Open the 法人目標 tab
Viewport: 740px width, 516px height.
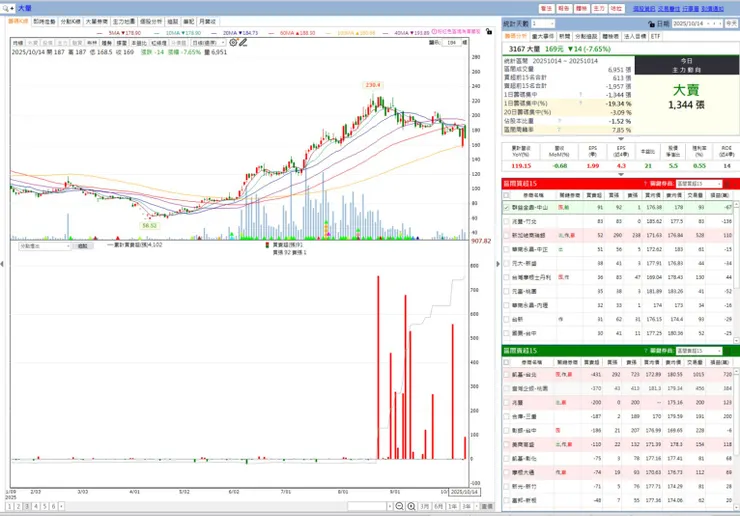635,36
